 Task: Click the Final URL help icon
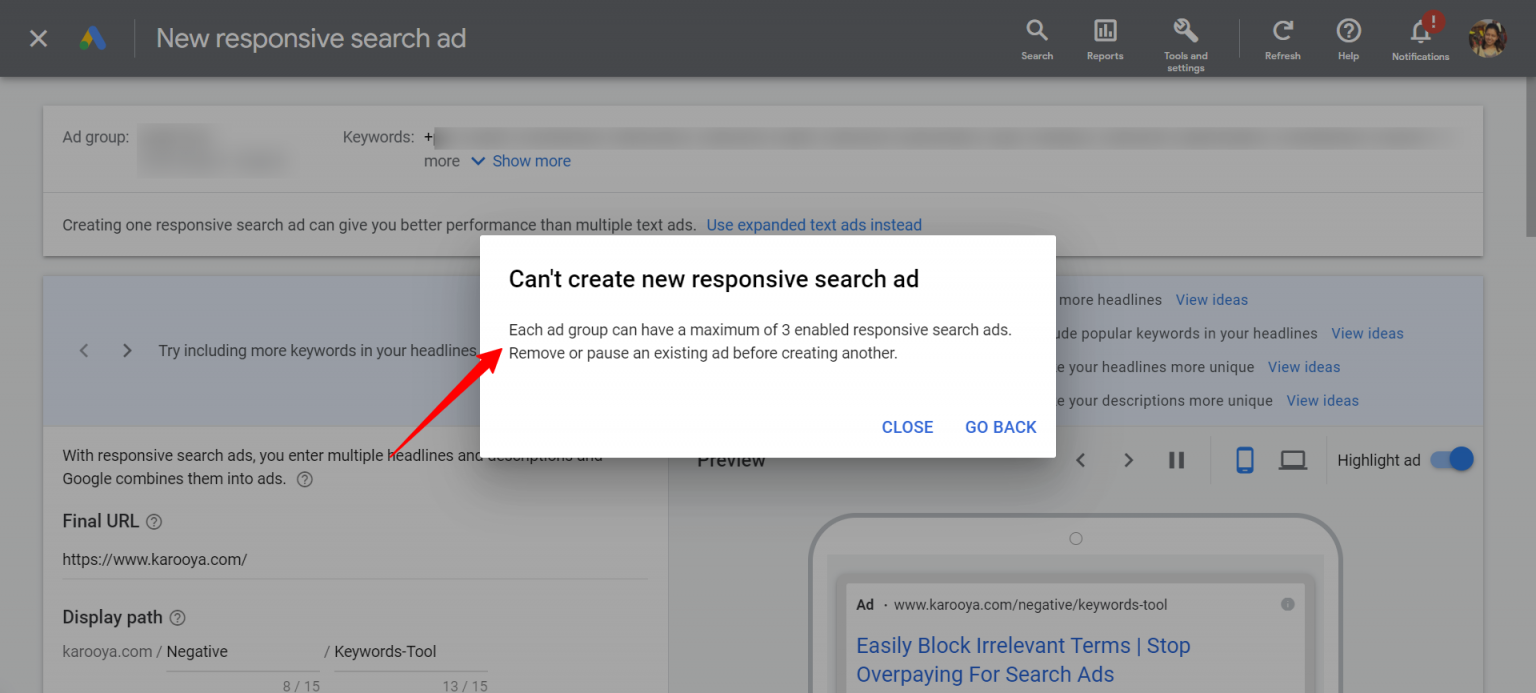click(153, 521)
